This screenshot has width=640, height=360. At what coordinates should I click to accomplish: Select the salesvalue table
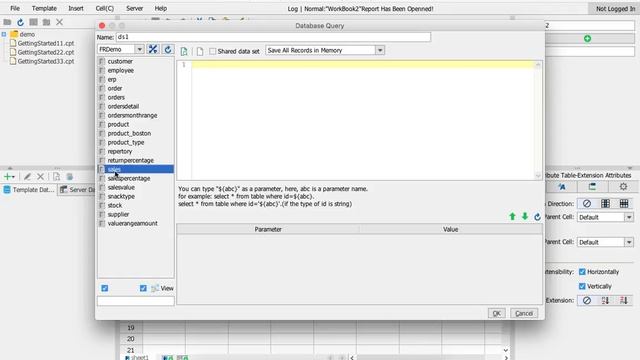(121, 187)
